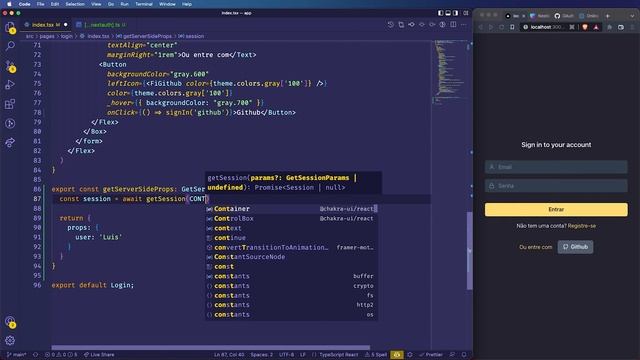This screenshot has width=640, height=360.
Task: Switch to the index.tsx editor tab
Action: [x=45, y=25]
